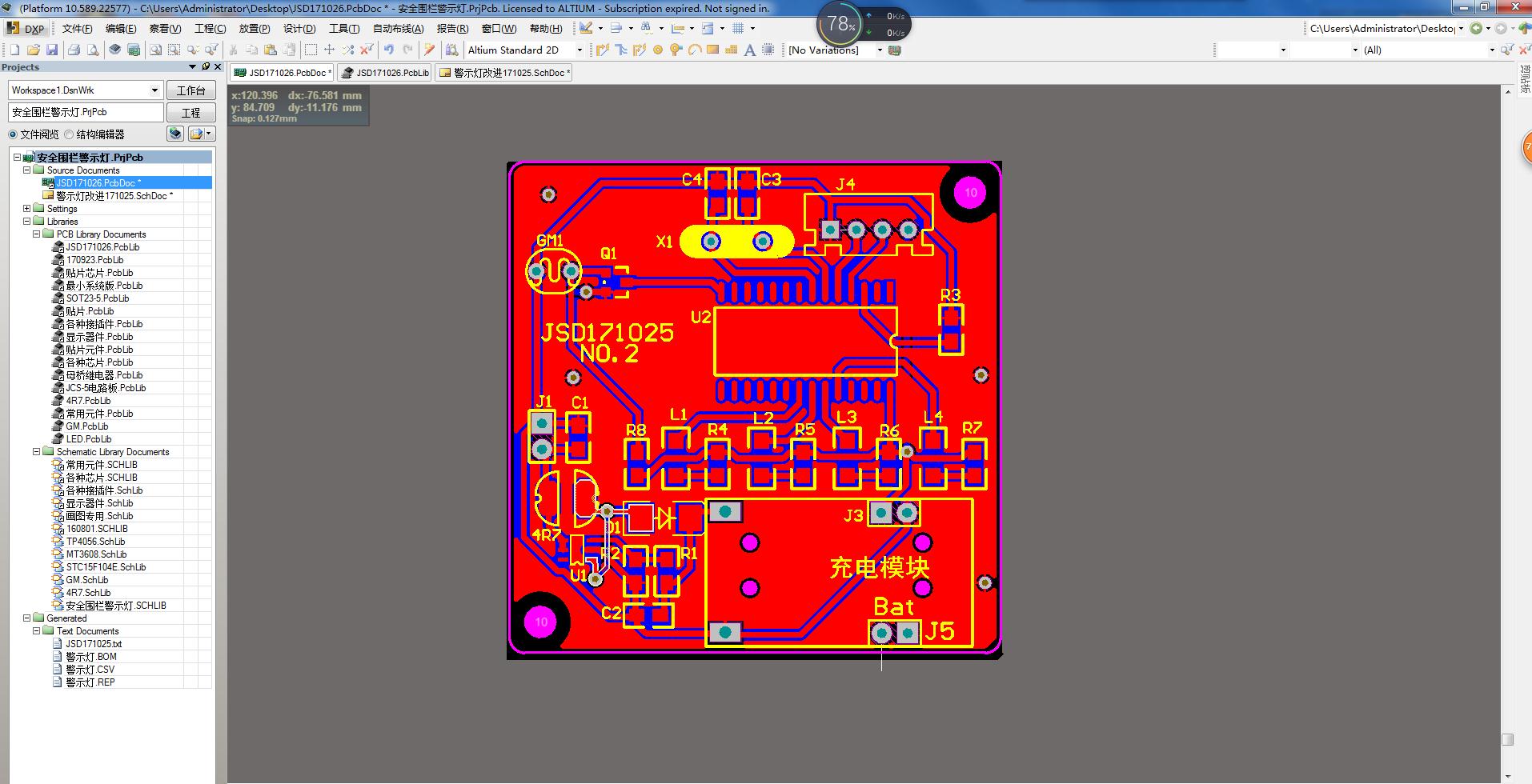Open Print Preview from the toolbar
The image size is (1532, 784).
(93, 50)
